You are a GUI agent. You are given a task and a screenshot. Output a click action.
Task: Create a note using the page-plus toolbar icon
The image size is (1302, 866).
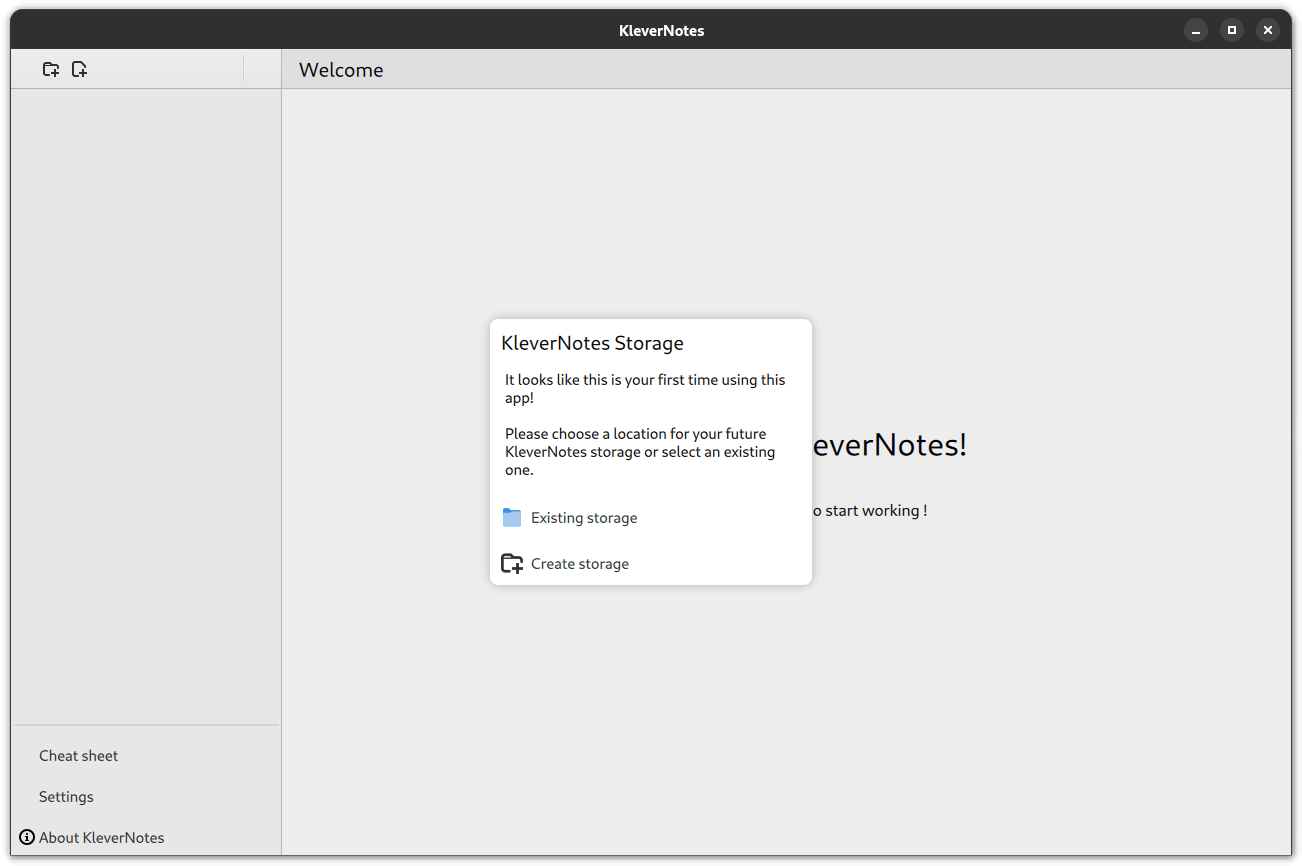coord(79,69)
